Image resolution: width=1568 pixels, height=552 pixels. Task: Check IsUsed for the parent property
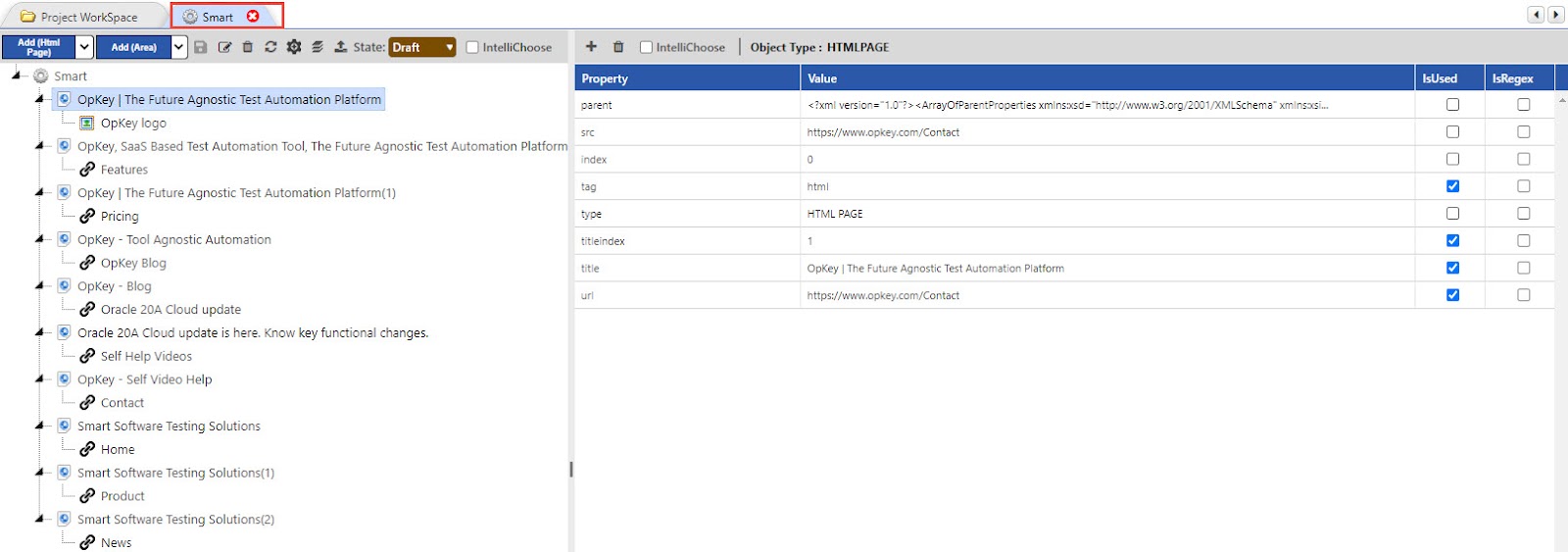click(1452, 105)
